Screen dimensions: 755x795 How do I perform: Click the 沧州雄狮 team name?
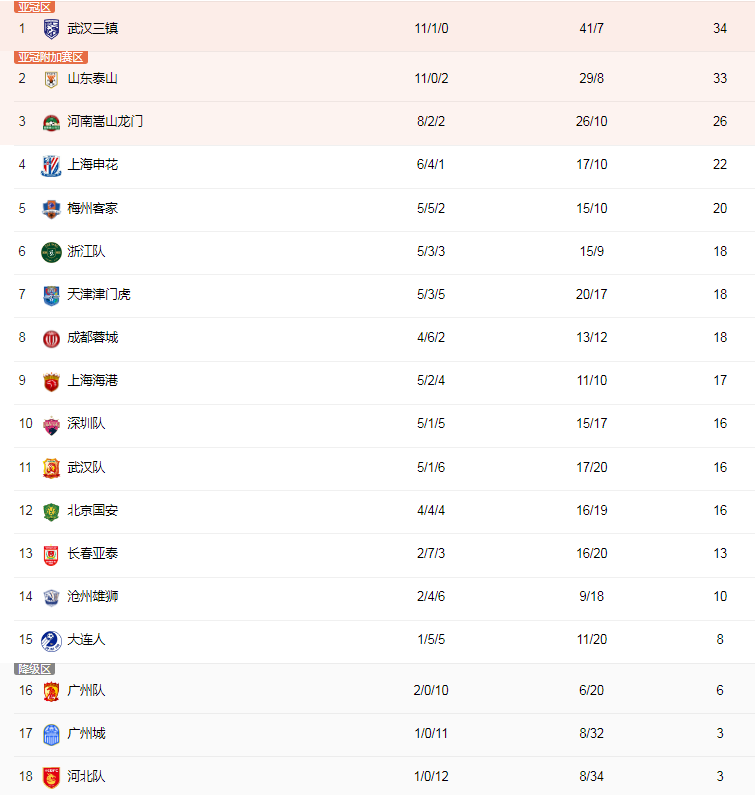pyautogui.click(x=93, y=597)
